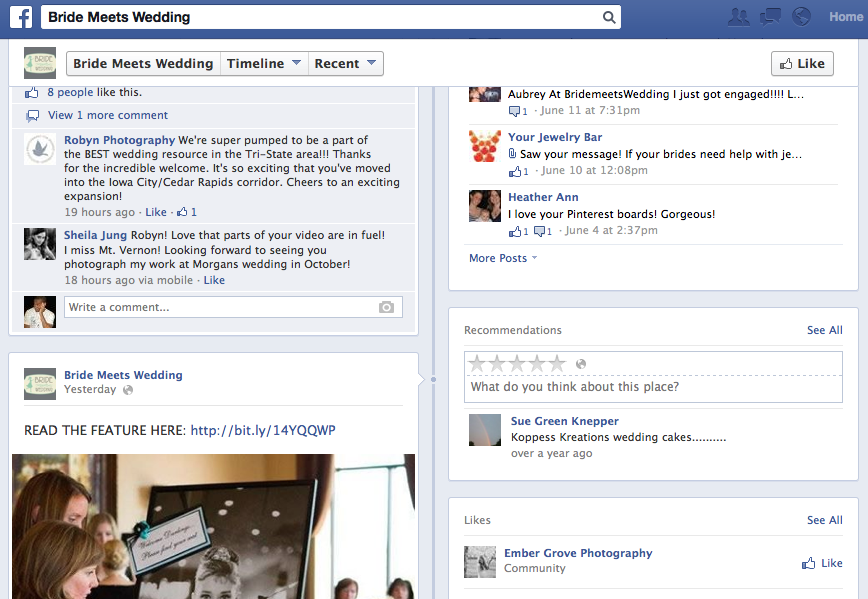The width and height of the screenshot is (868, 599).
Task: Click 'June 10 at 12:08pm' timestamp
Action: pyautogui.click(x=594, y=170)
